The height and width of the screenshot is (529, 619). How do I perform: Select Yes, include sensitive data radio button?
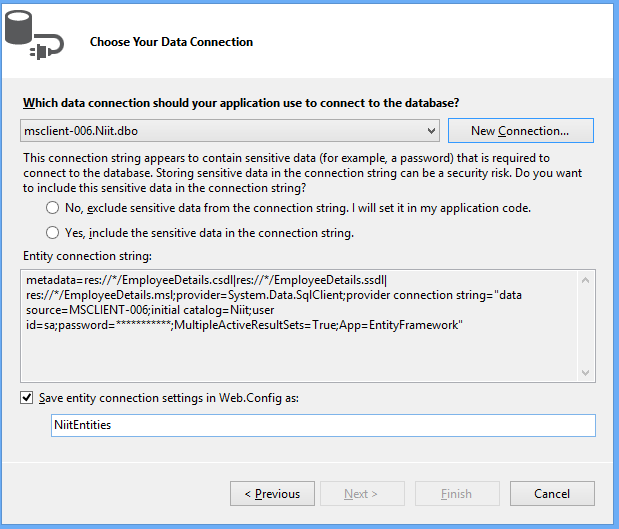[52, 233]
